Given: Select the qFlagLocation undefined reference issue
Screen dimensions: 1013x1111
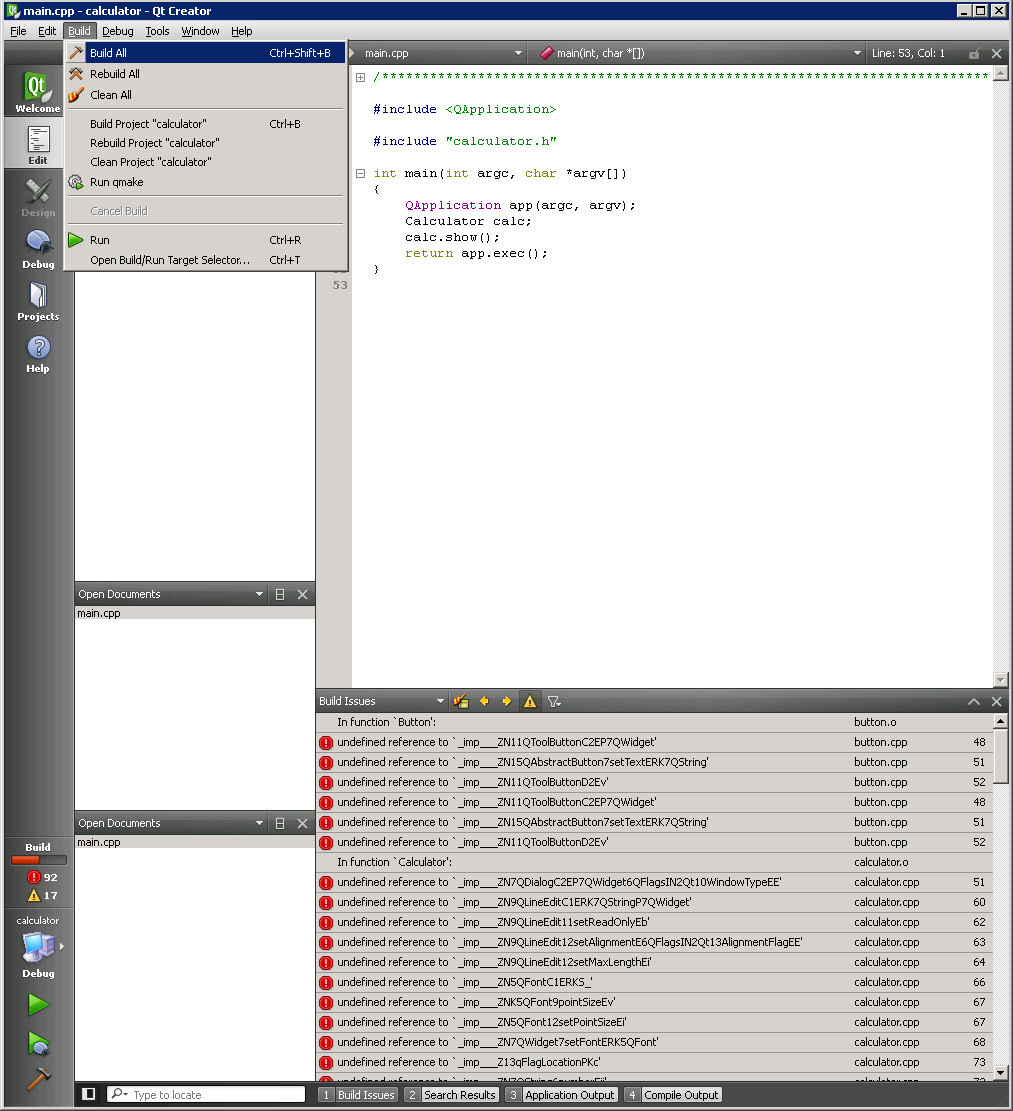Looking at the screenshot, I should point(654,1062).
